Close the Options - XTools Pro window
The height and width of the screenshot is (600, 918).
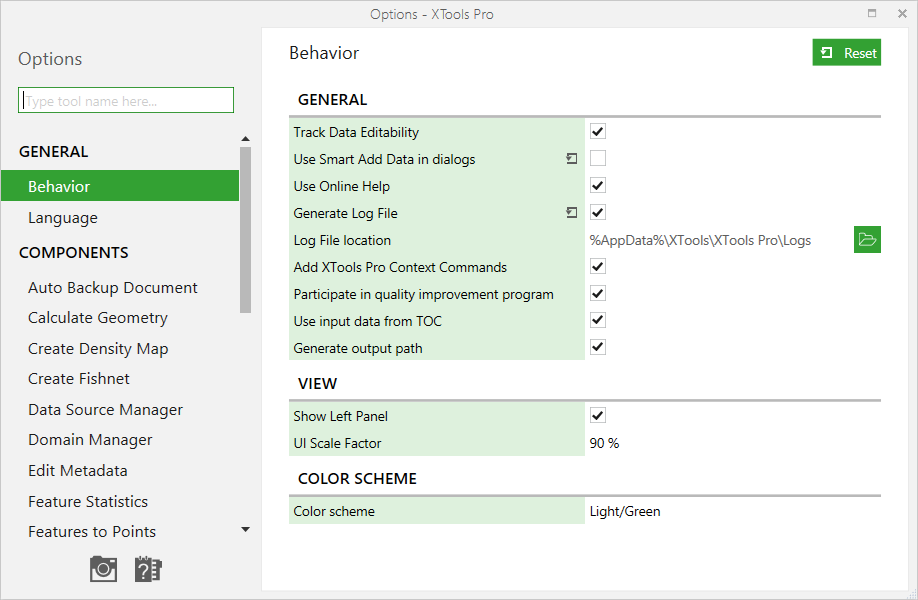click(902, 13)
